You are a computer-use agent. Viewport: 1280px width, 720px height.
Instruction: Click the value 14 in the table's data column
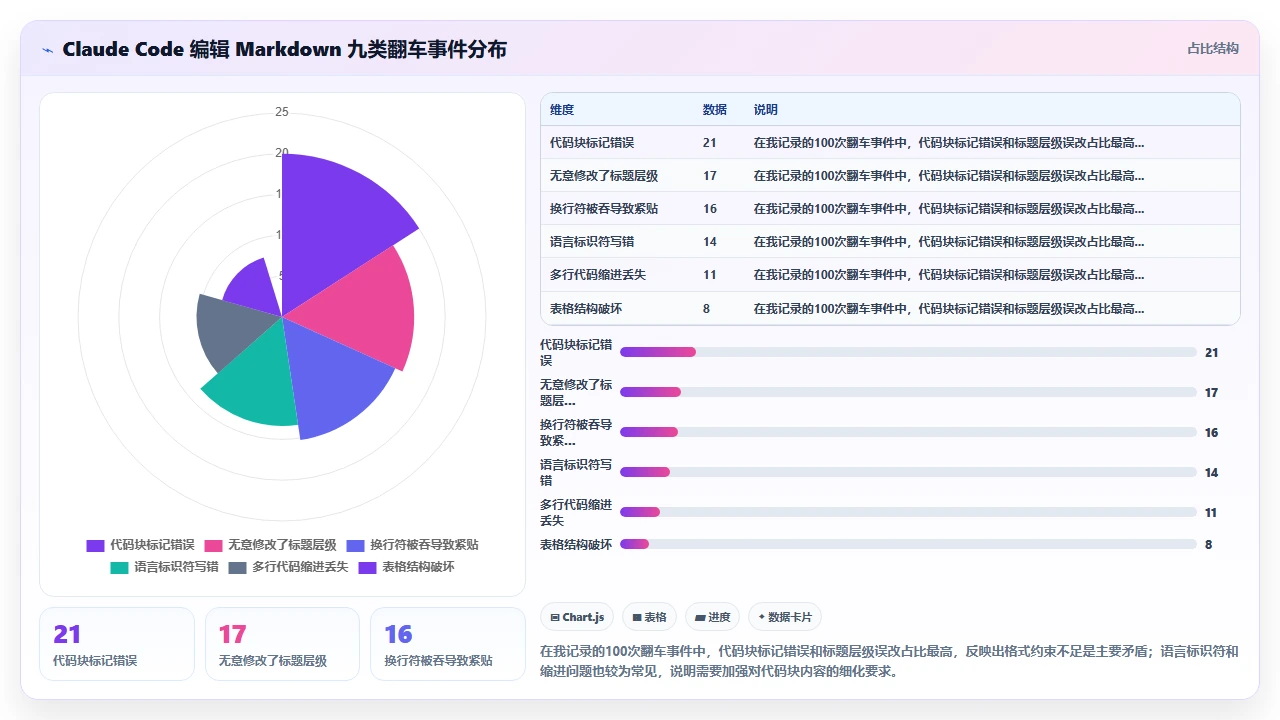[710, 242]
